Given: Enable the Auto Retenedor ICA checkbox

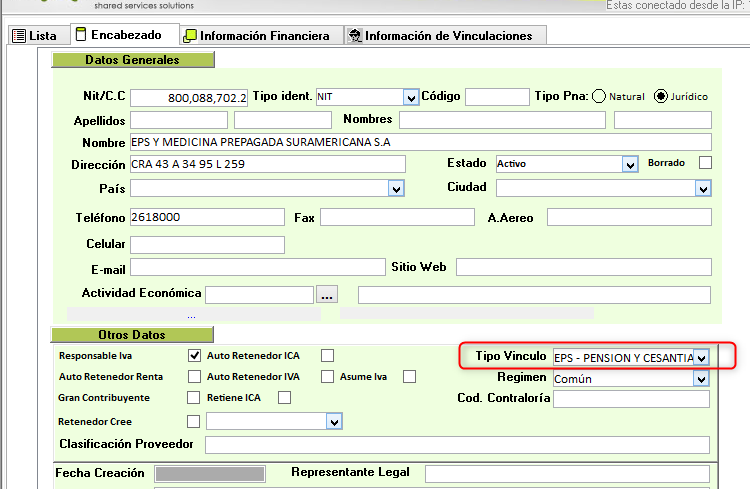Looking at the screenshot, I should [327, 356].
